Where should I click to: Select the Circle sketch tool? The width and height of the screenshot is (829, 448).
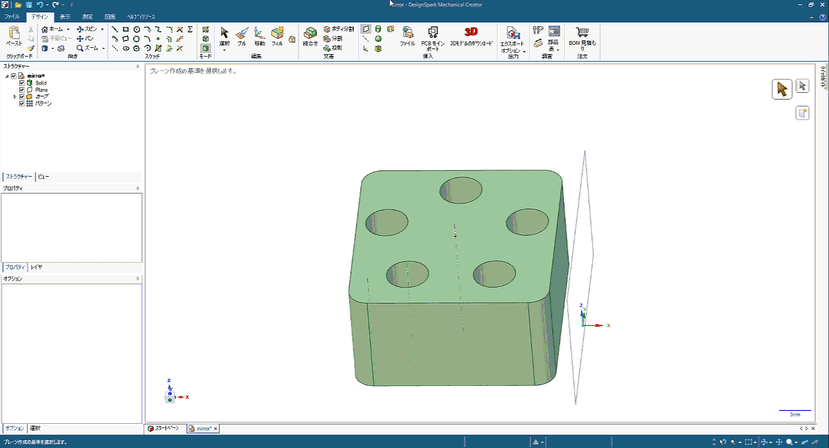click(x=136, y=30)
